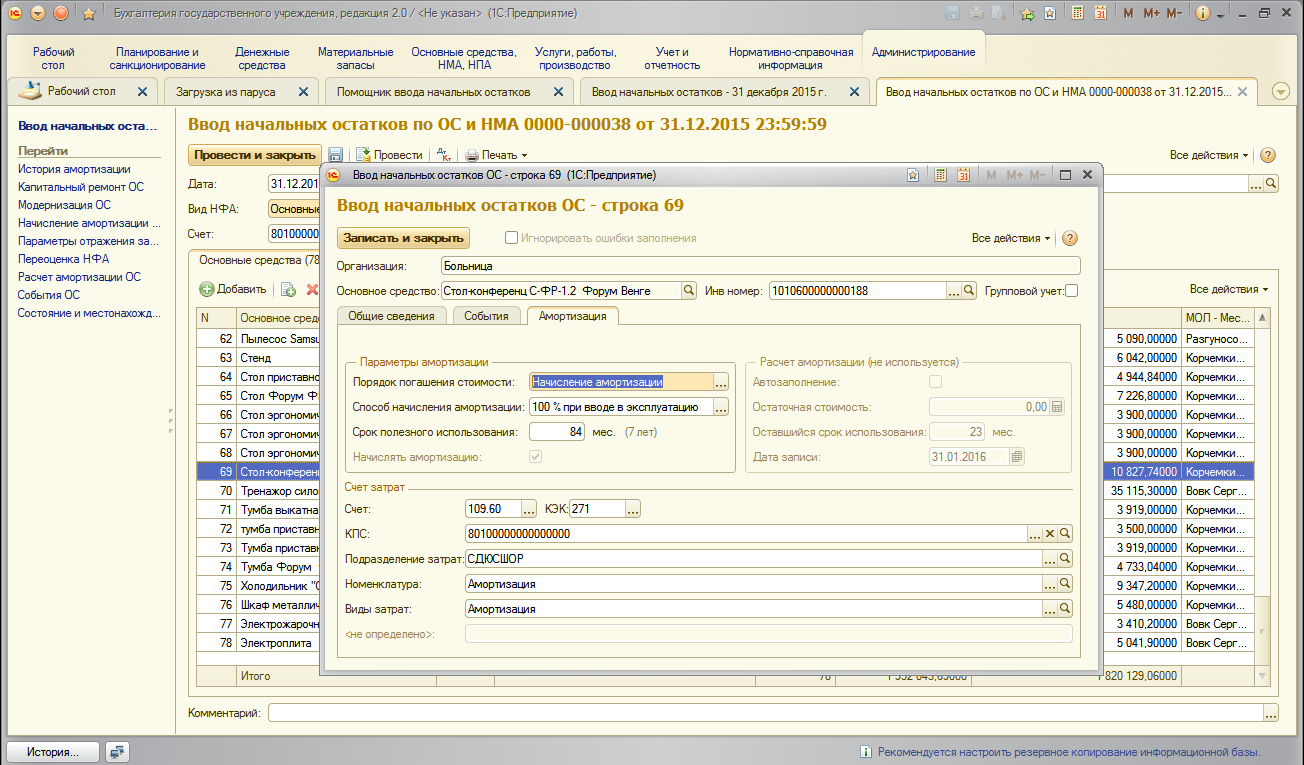
Task: Open 'История амортизации' link
Action: [74, 169]
